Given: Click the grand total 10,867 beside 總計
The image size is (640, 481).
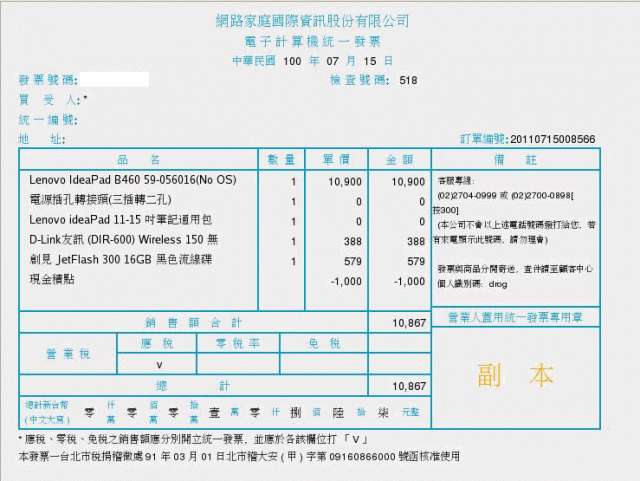Looking at the screenshot, I should [x=409, y=386].
